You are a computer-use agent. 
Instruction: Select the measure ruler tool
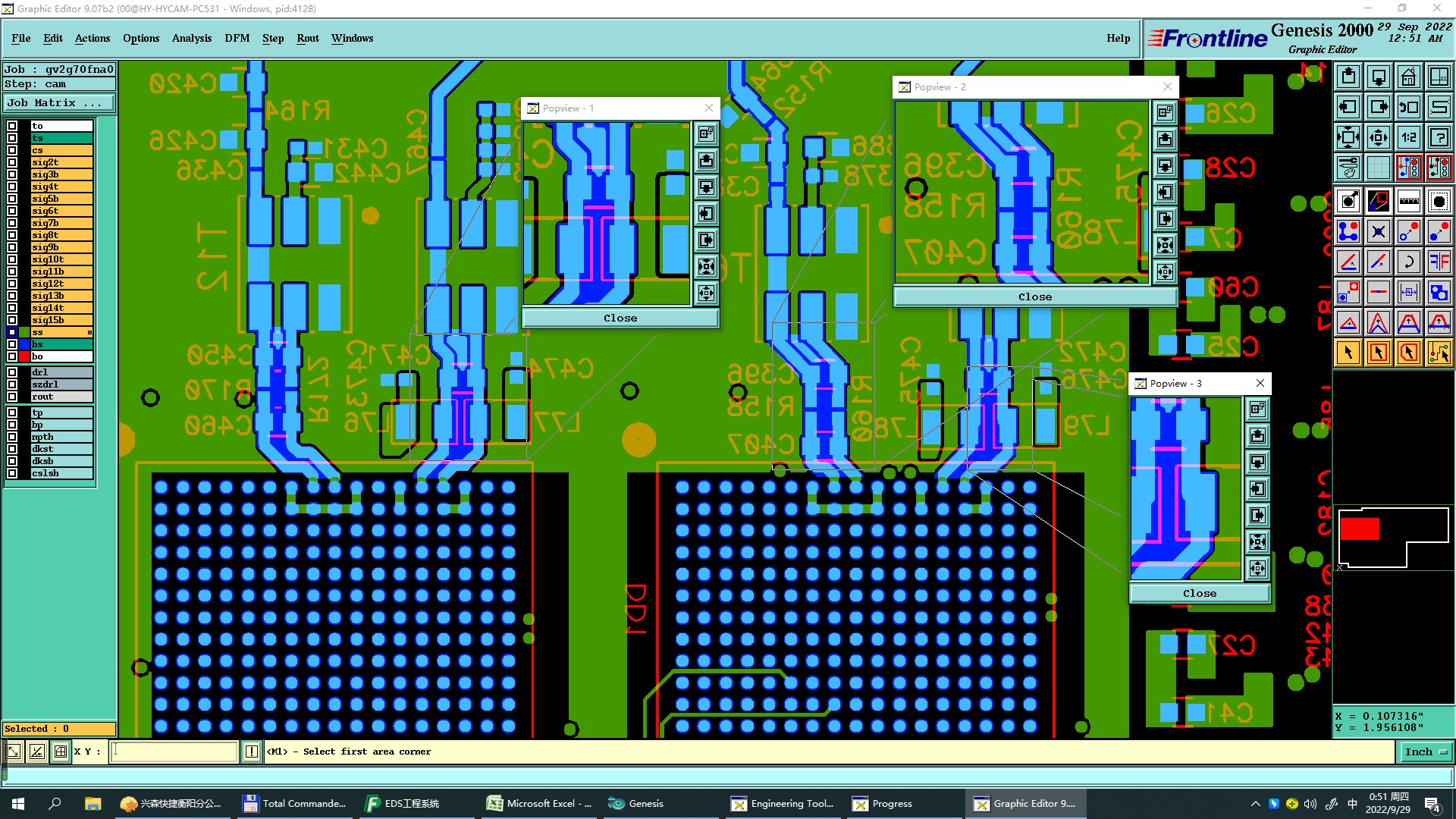click(1408, 201)
